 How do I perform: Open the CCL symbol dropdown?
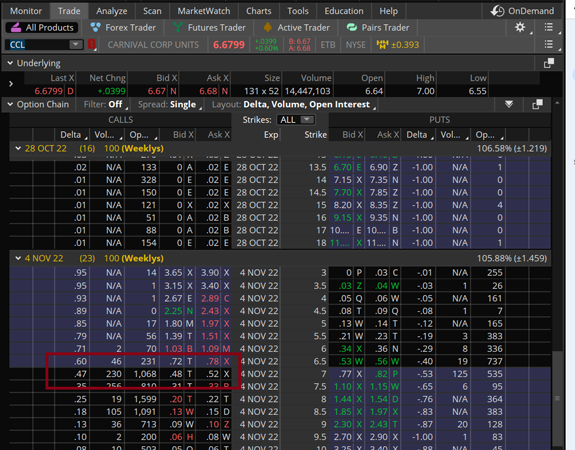pyautogui.click(x=76, y=45)
